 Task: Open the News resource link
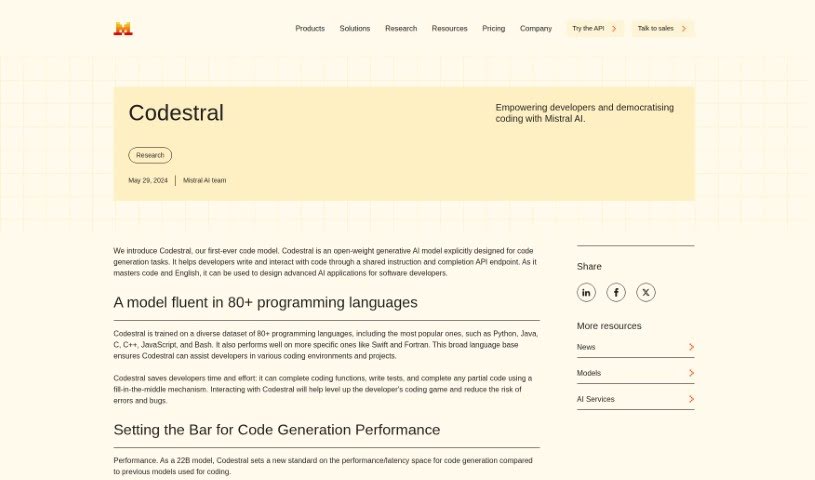[x=636, y=347]
